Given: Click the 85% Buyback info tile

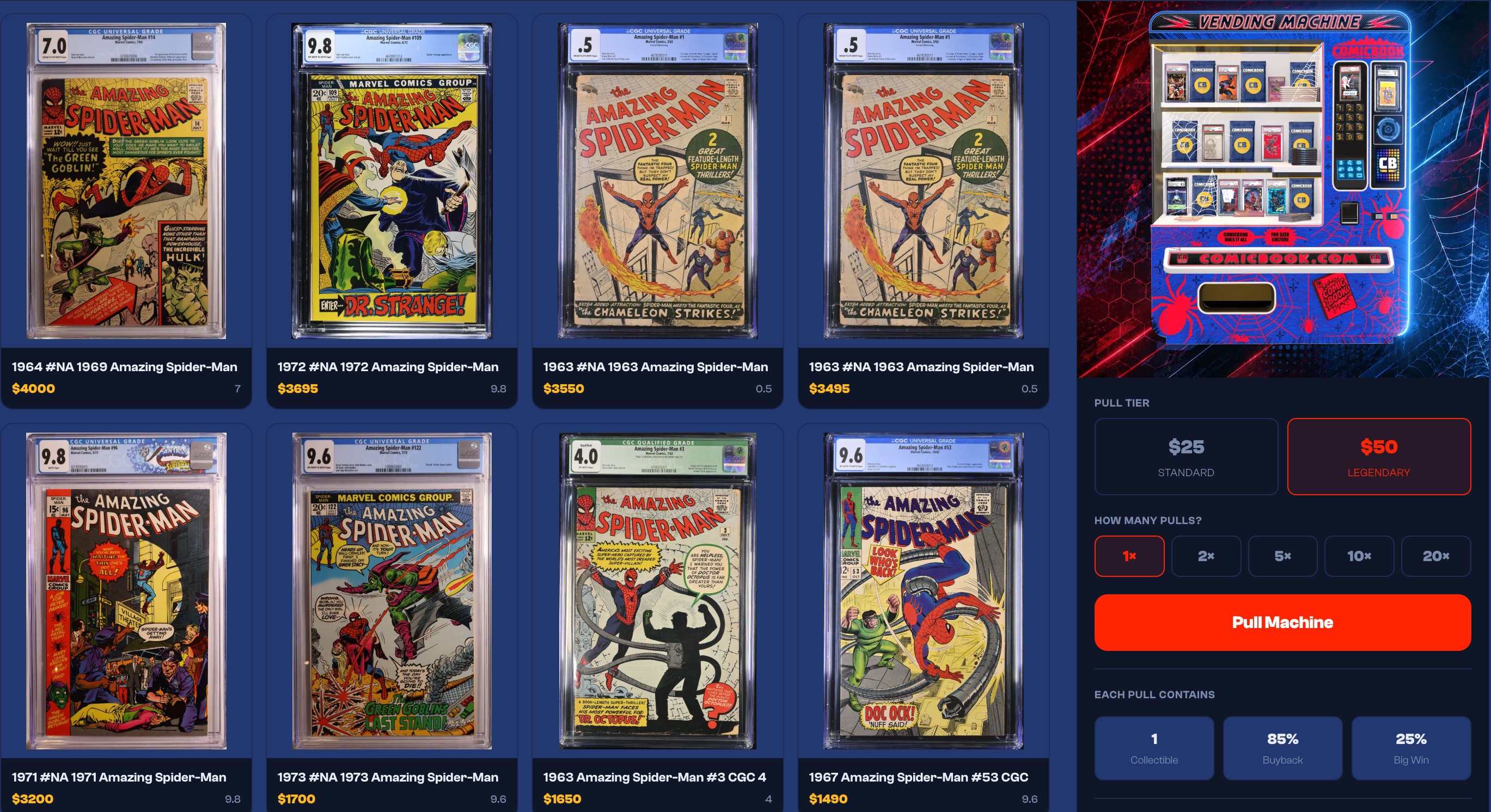Looking at the screenshot, I should coord(1282,748).
